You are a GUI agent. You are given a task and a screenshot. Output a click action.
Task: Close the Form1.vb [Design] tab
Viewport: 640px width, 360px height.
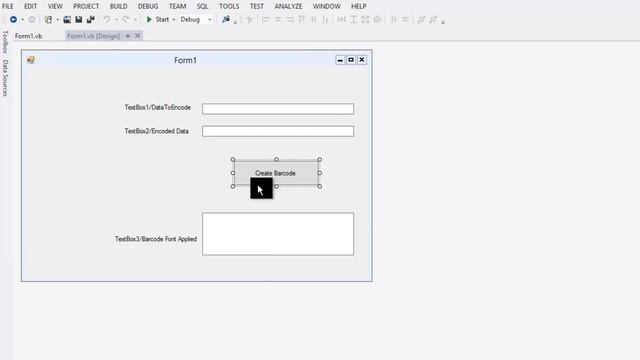point(138,36)
